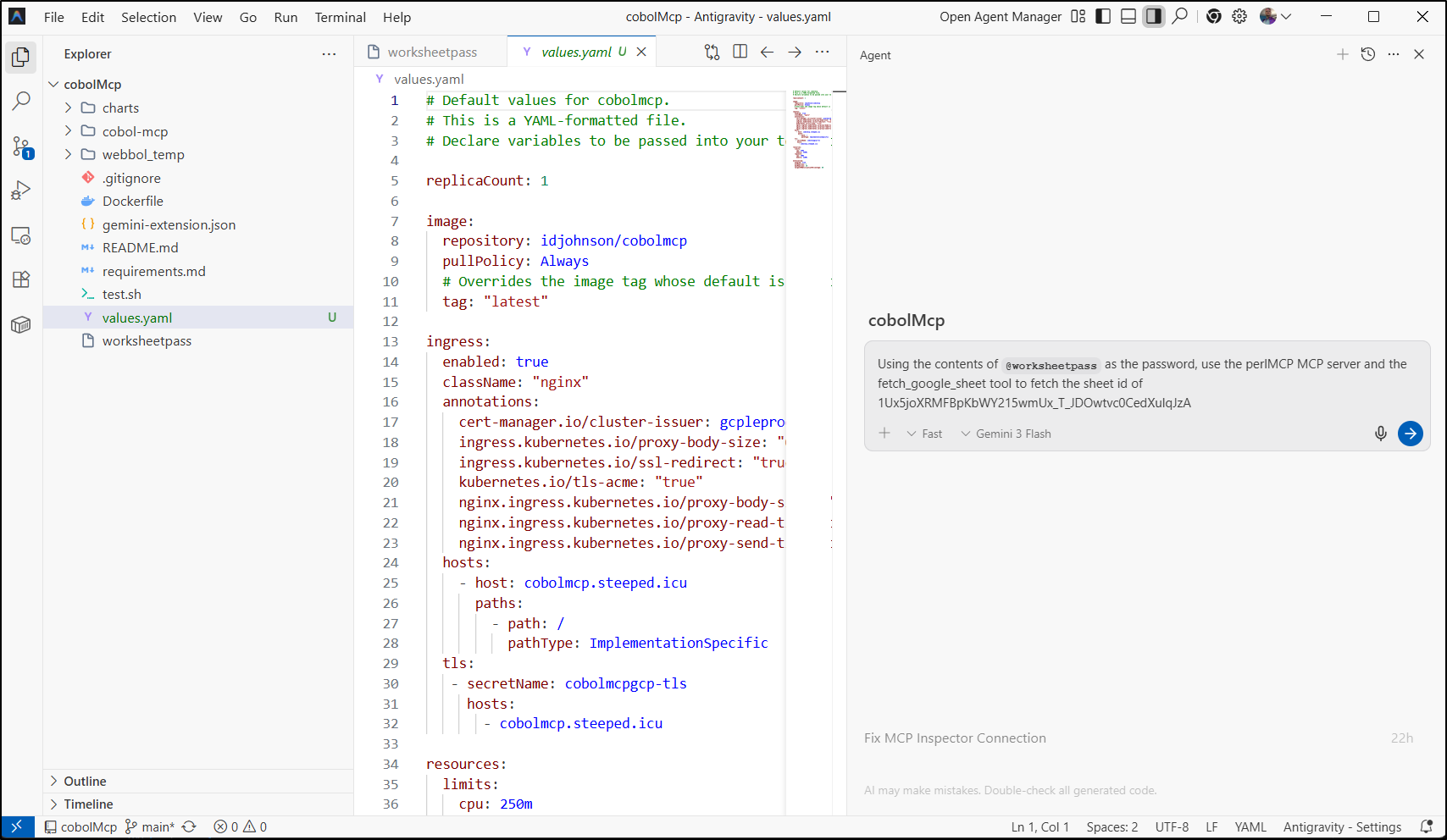Click Open Agent Manager
This screenshot has height=840, width=1447.
pyautogui.click(x=1000, y=17)
